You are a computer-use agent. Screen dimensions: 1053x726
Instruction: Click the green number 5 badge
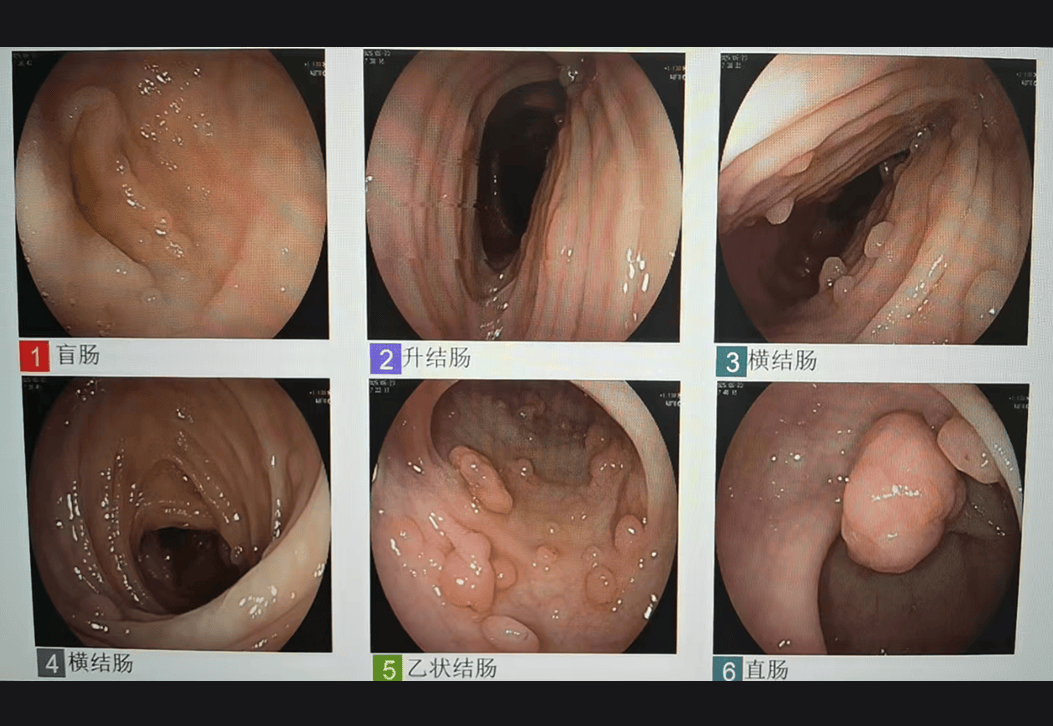(x=387, y=668)
